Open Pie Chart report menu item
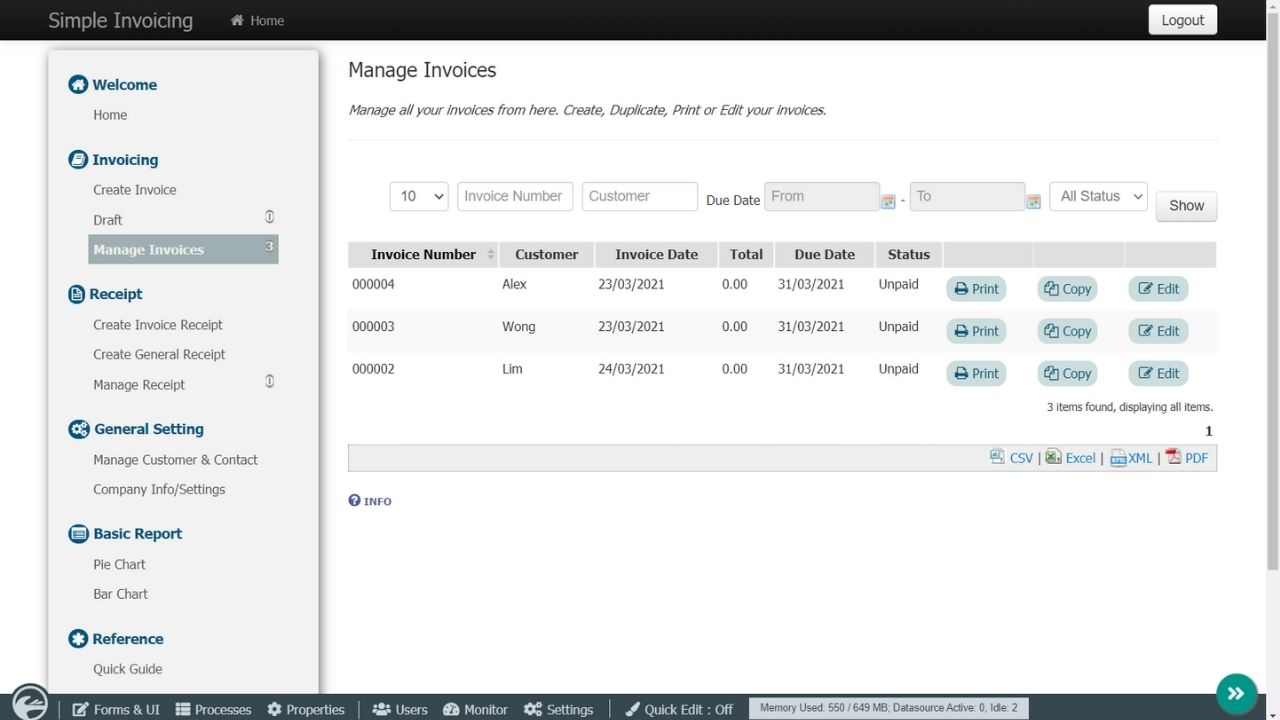Screen dimensions: 1280x720 point(119,564)
